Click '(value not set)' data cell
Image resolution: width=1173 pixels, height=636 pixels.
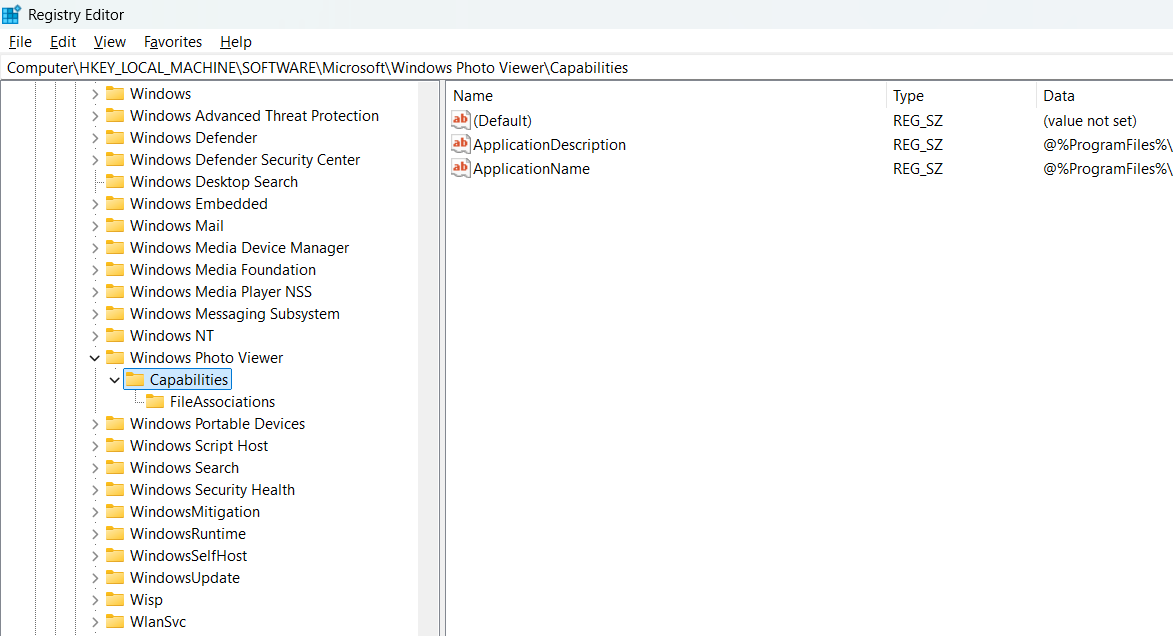click(x=1090, y=121)
